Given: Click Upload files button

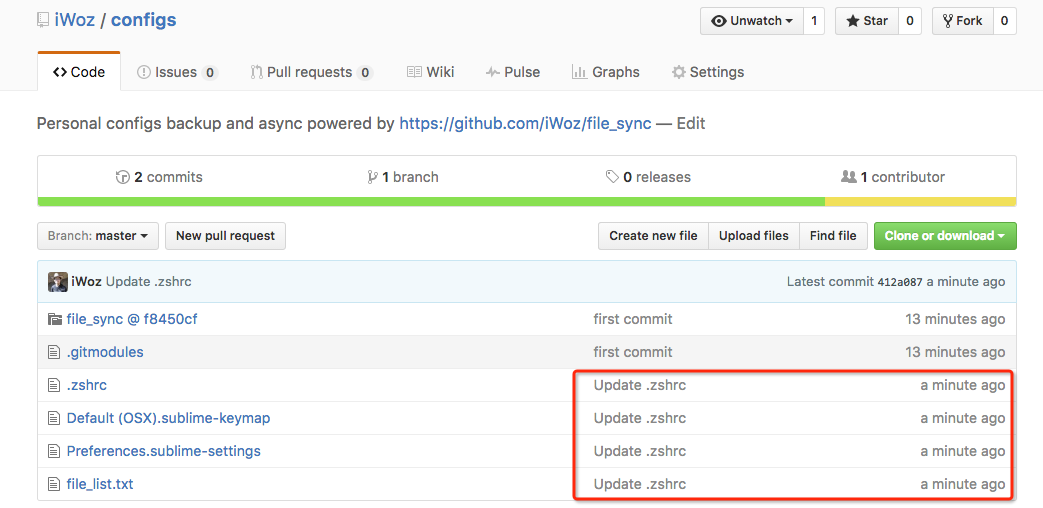Looking at the screenshot, I should tap(754, 236).
